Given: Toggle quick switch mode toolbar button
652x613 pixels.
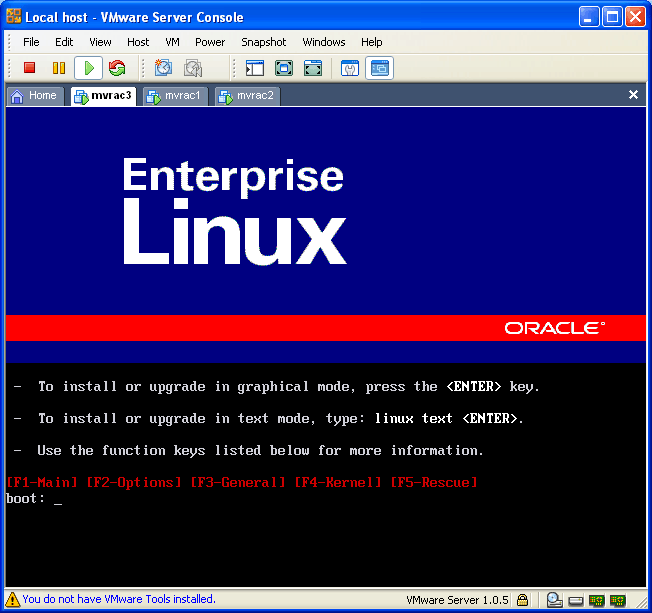Looking at the screenshot, I should pos(283,68).
